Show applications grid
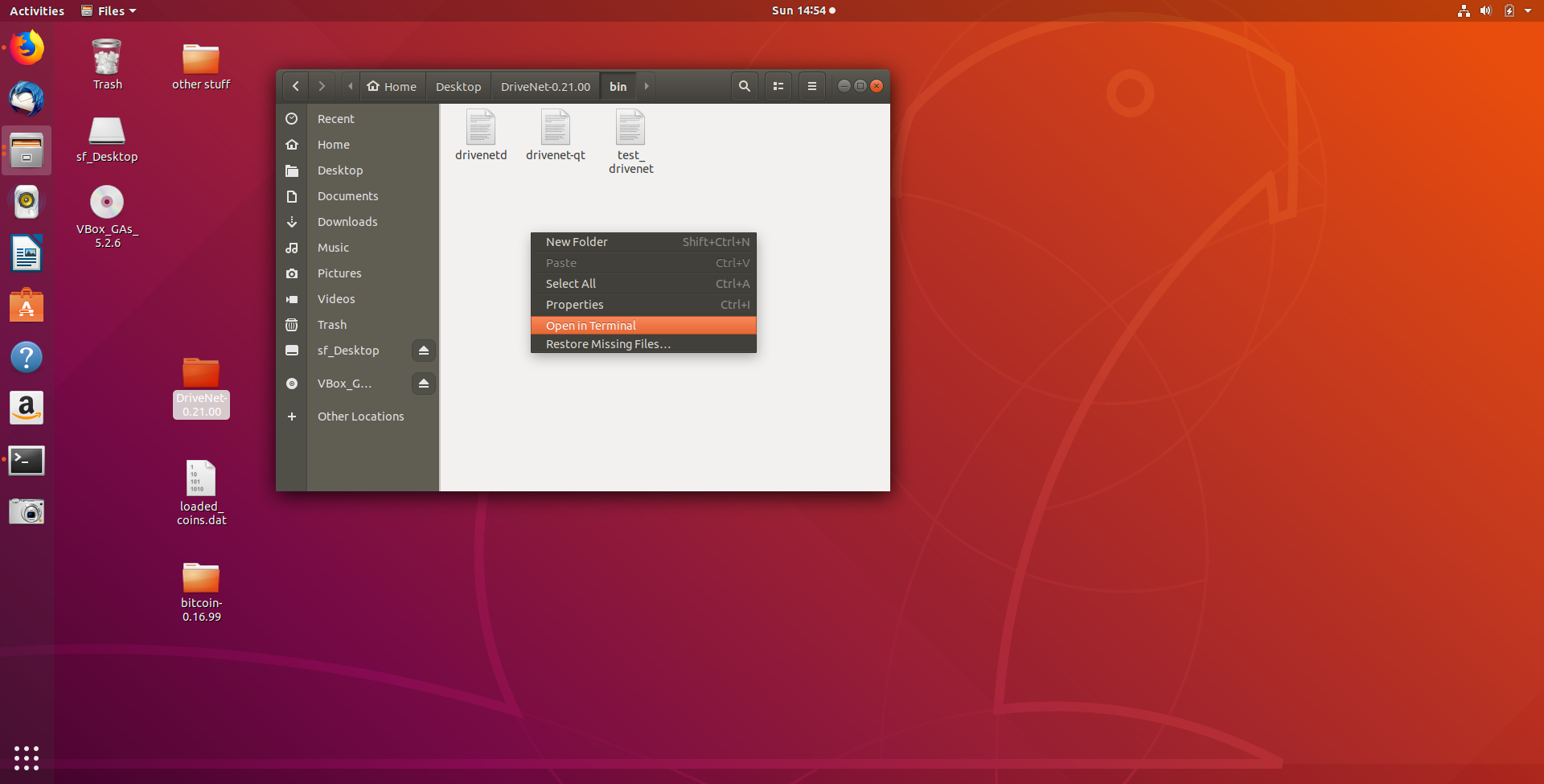Image resolution: width=1544 pixels, height=784 pixels. point(27,757)
